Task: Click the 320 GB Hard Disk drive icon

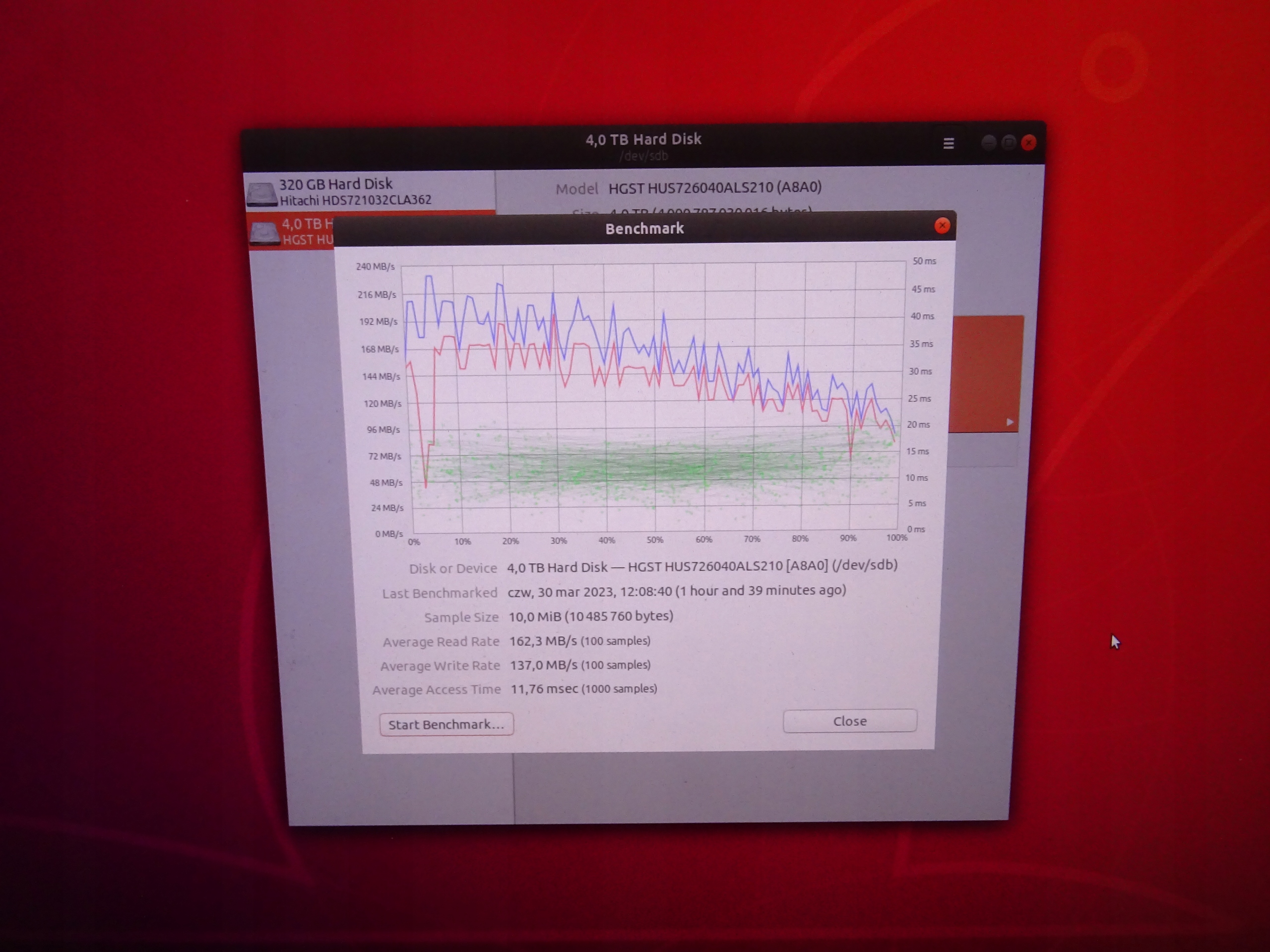Action: (x=261, y=193)
